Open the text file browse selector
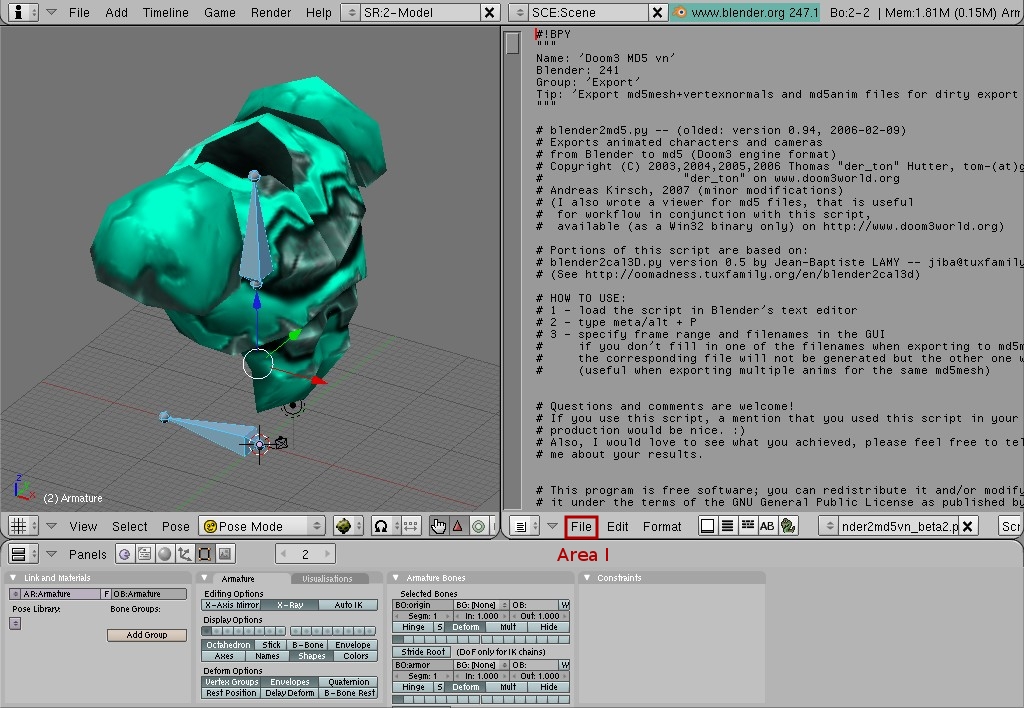 829,526
